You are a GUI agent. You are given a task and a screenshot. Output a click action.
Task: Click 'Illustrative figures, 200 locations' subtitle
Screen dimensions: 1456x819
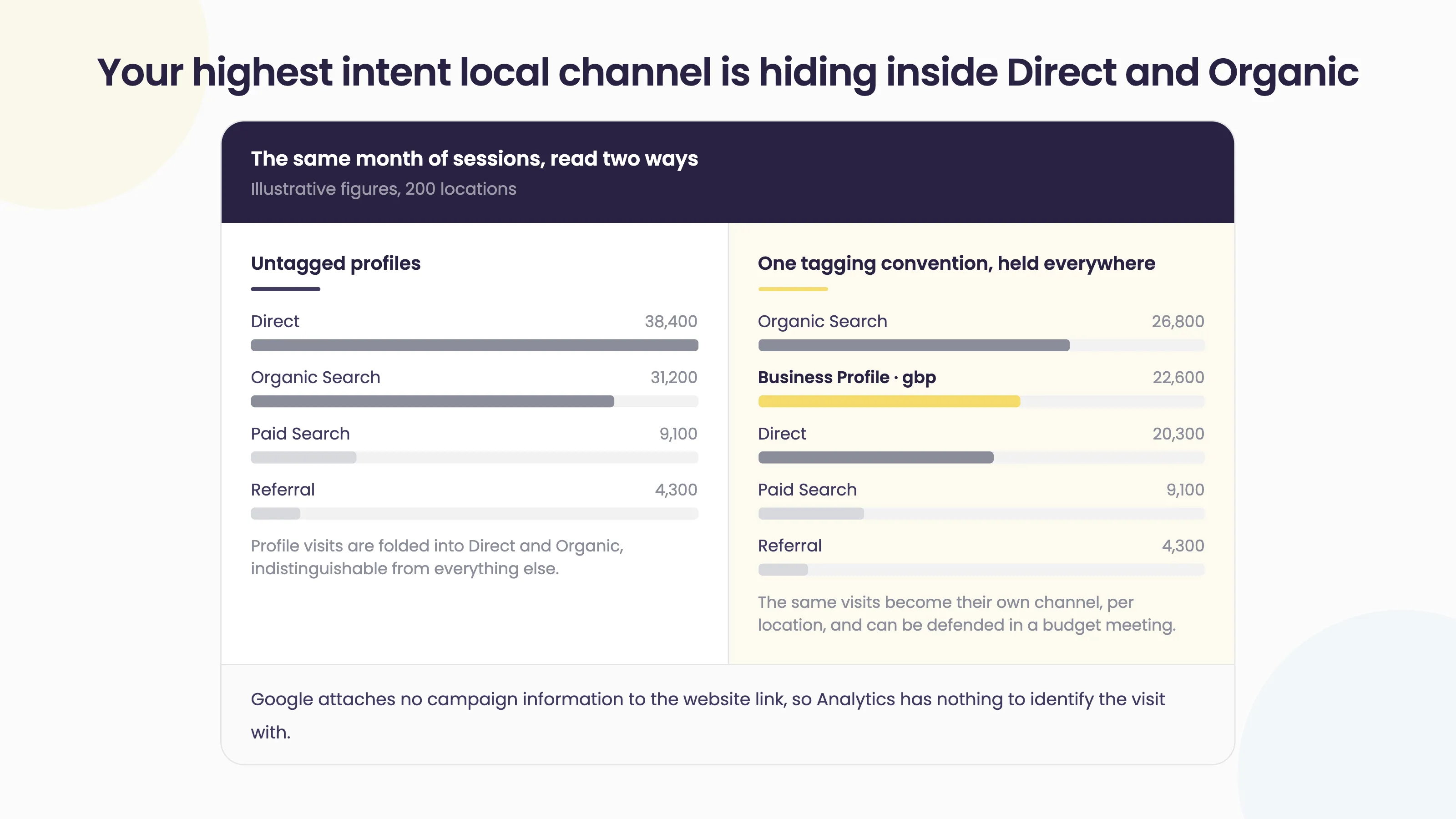coord(383,189)
